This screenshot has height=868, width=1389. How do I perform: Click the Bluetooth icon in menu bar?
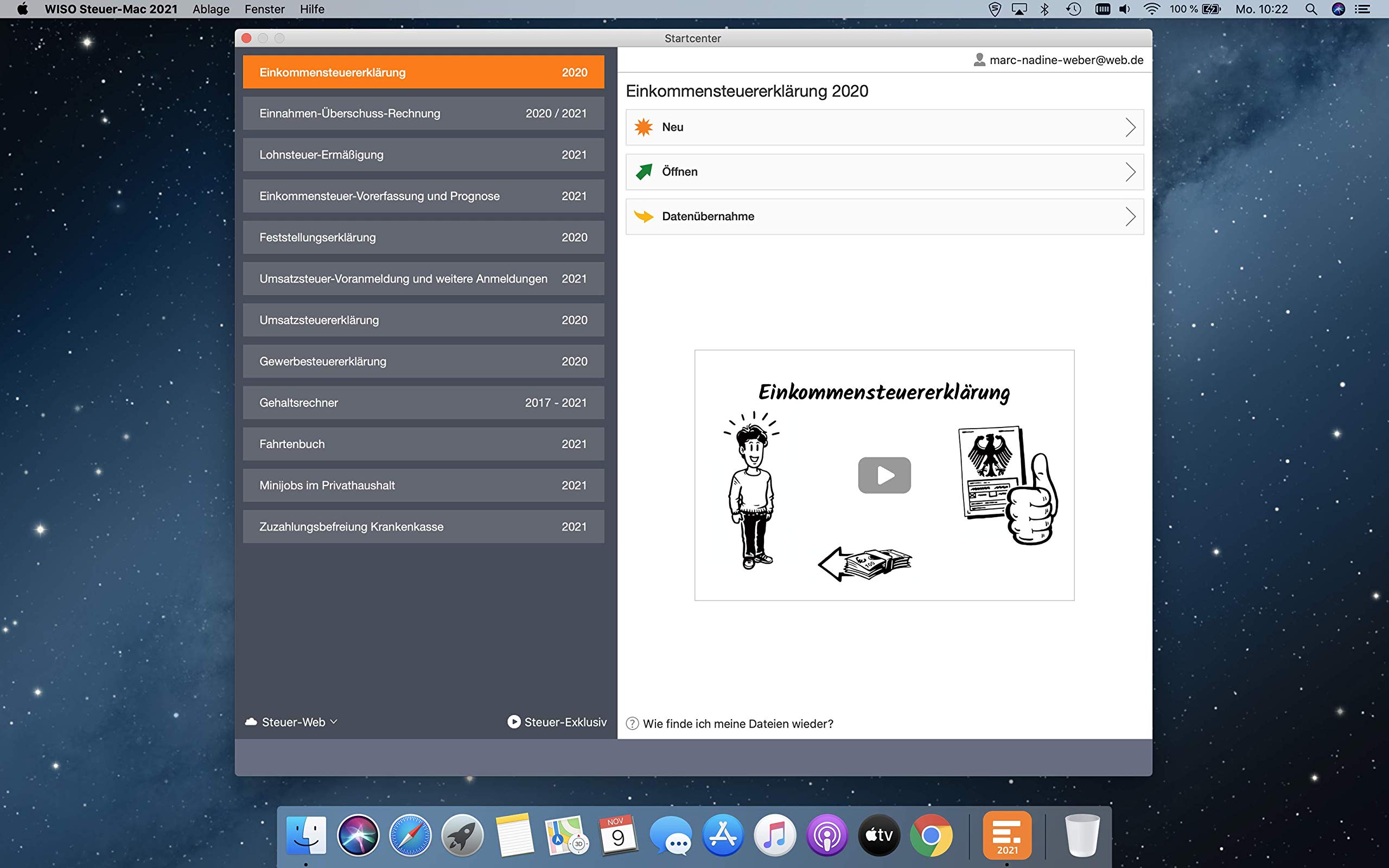pyautogui.click(x=1045, y=9)
